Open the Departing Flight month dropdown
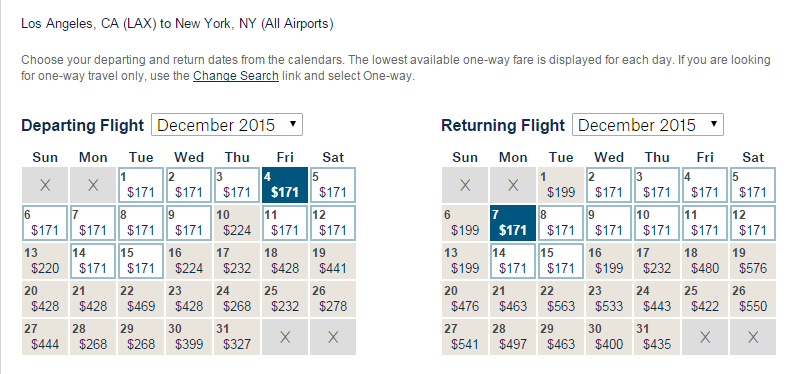The image size is (796, 374). click(x=227, y=125)
